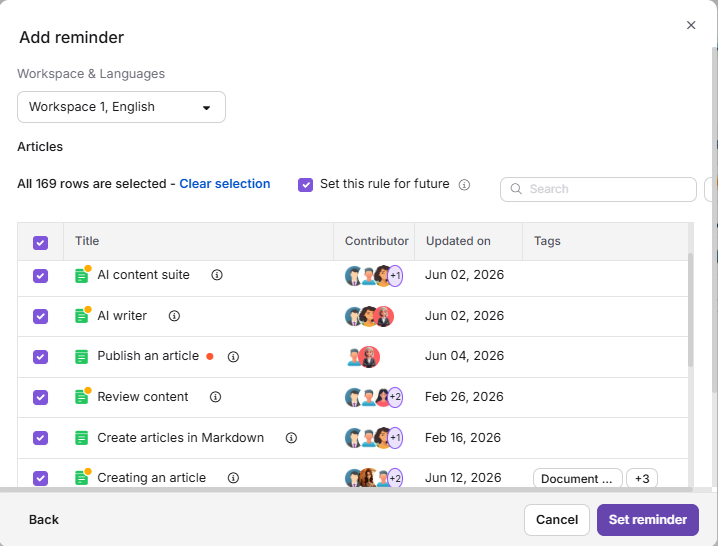Click the Feb 26, 2026 date cell
The width and height of the screenshot is (718, 546).
pos(464,397)
